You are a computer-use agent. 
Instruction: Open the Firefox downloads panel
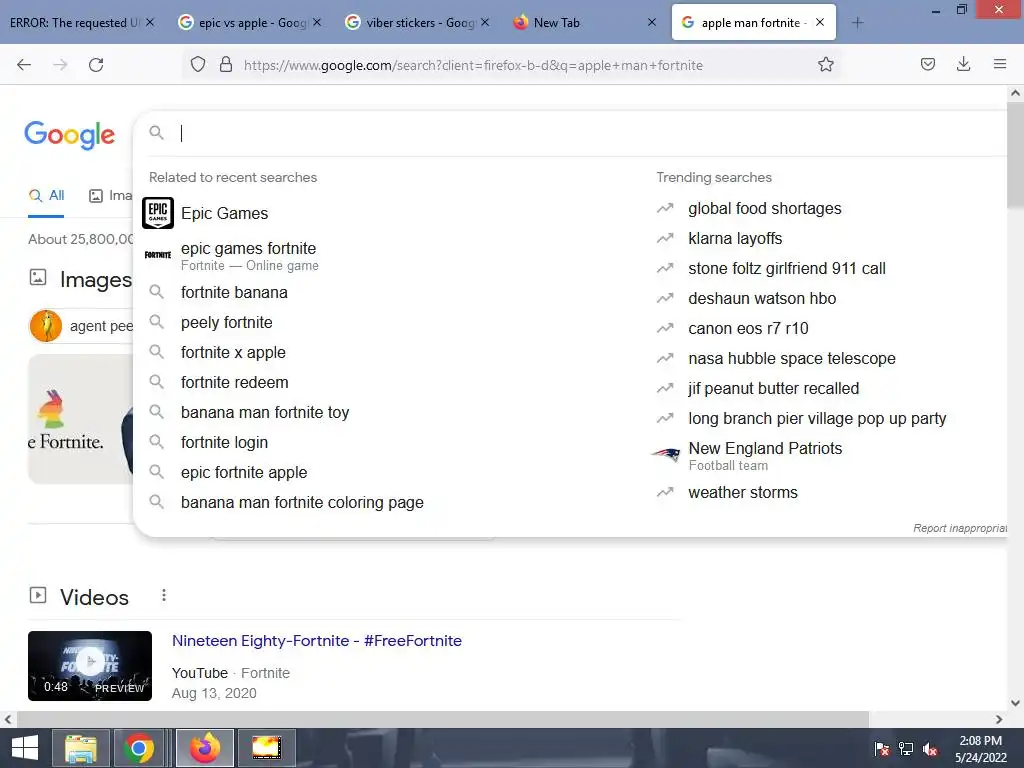[963, 64]
